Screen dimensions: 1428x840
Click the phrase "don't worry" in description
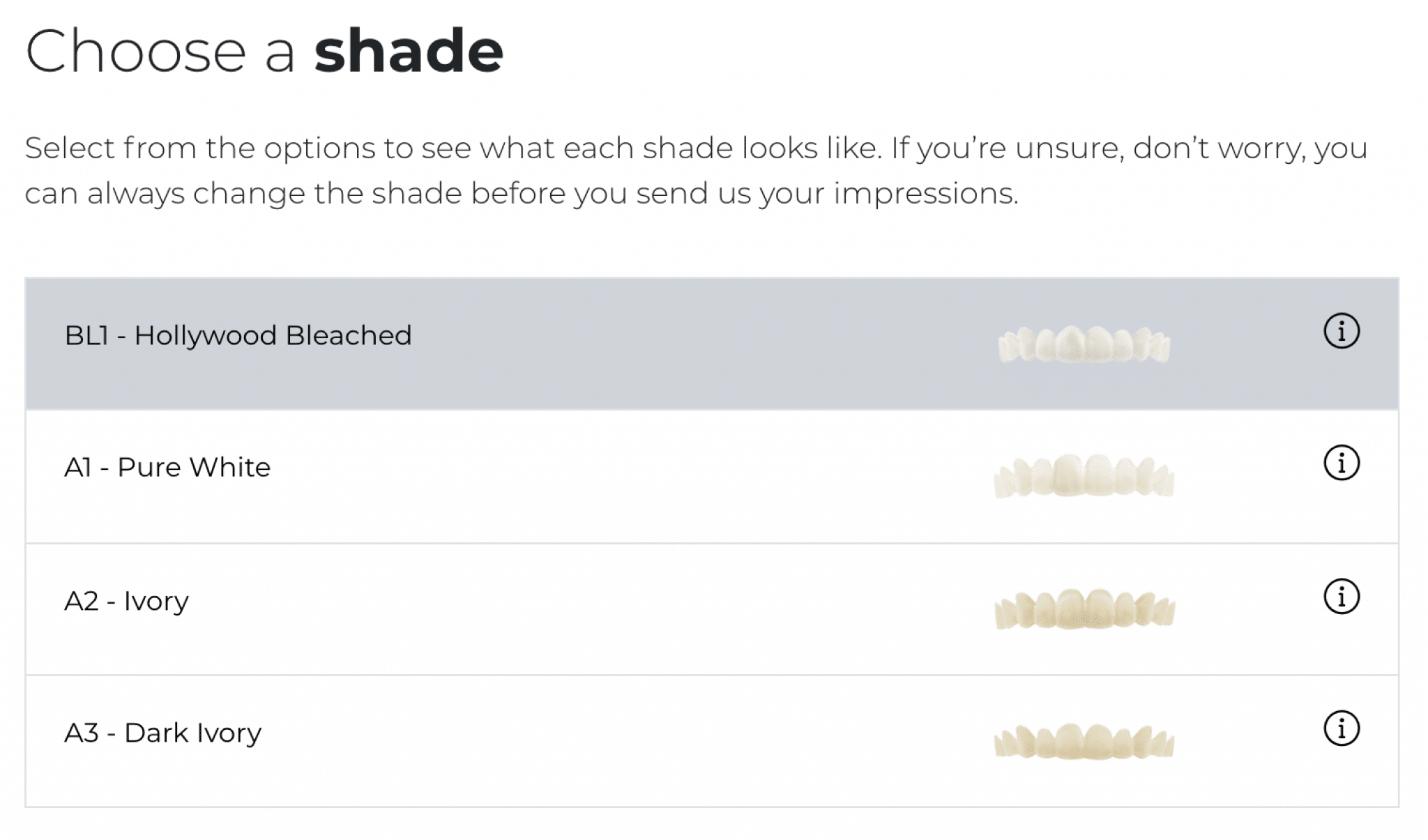pyautogui.click(x=1218, y=148)
